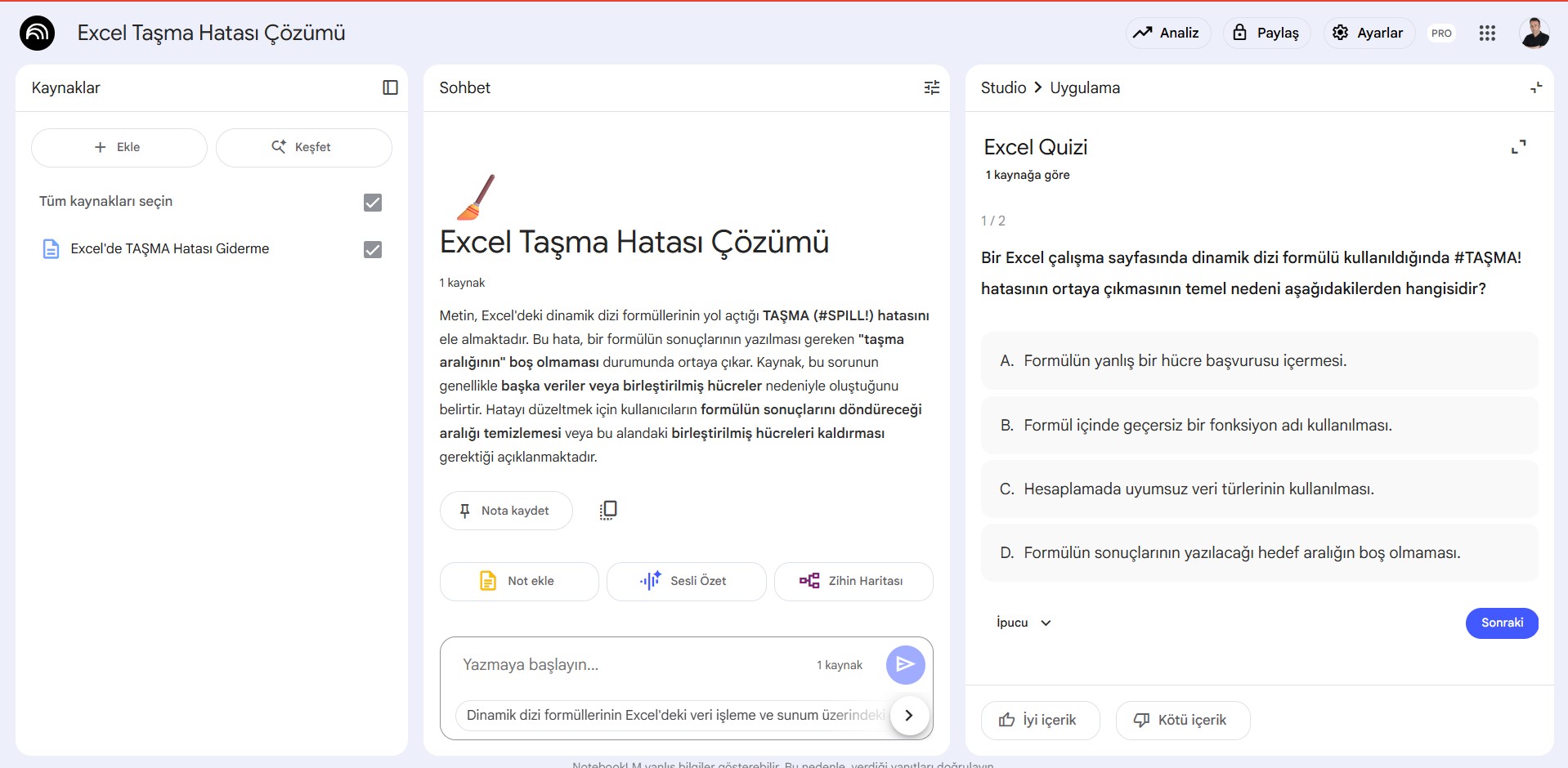Open chat configuration sliders icon

coord(931,87)
